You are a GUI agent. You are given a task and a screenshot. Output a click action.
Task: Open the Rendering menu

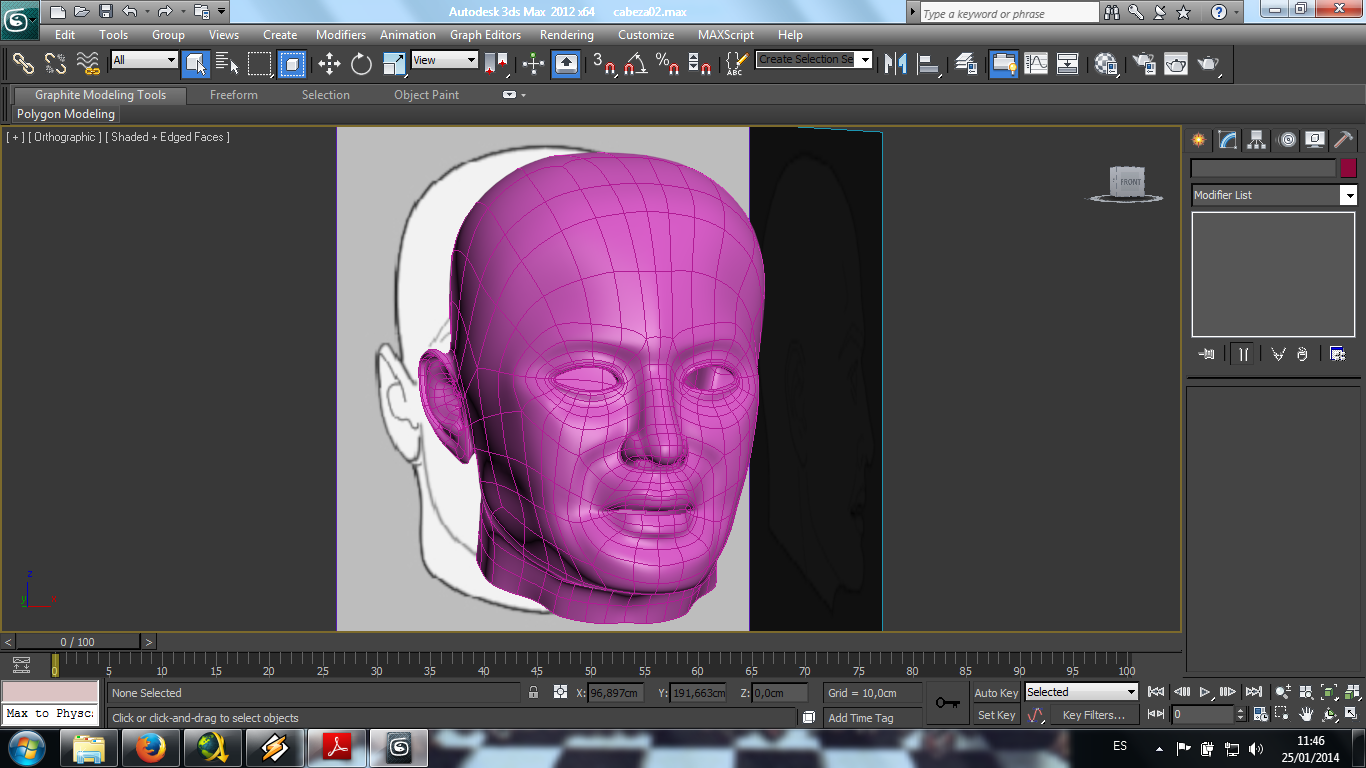tap(566, 35)
